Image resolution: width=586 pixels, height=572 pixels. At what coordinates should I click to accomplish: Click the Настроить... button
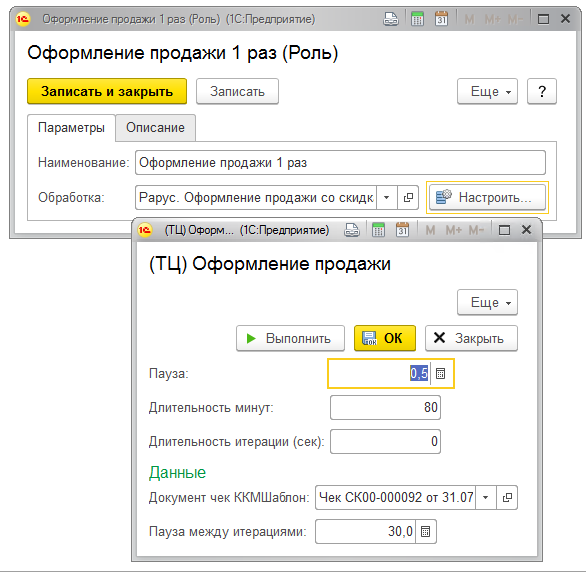coord(487,197)
